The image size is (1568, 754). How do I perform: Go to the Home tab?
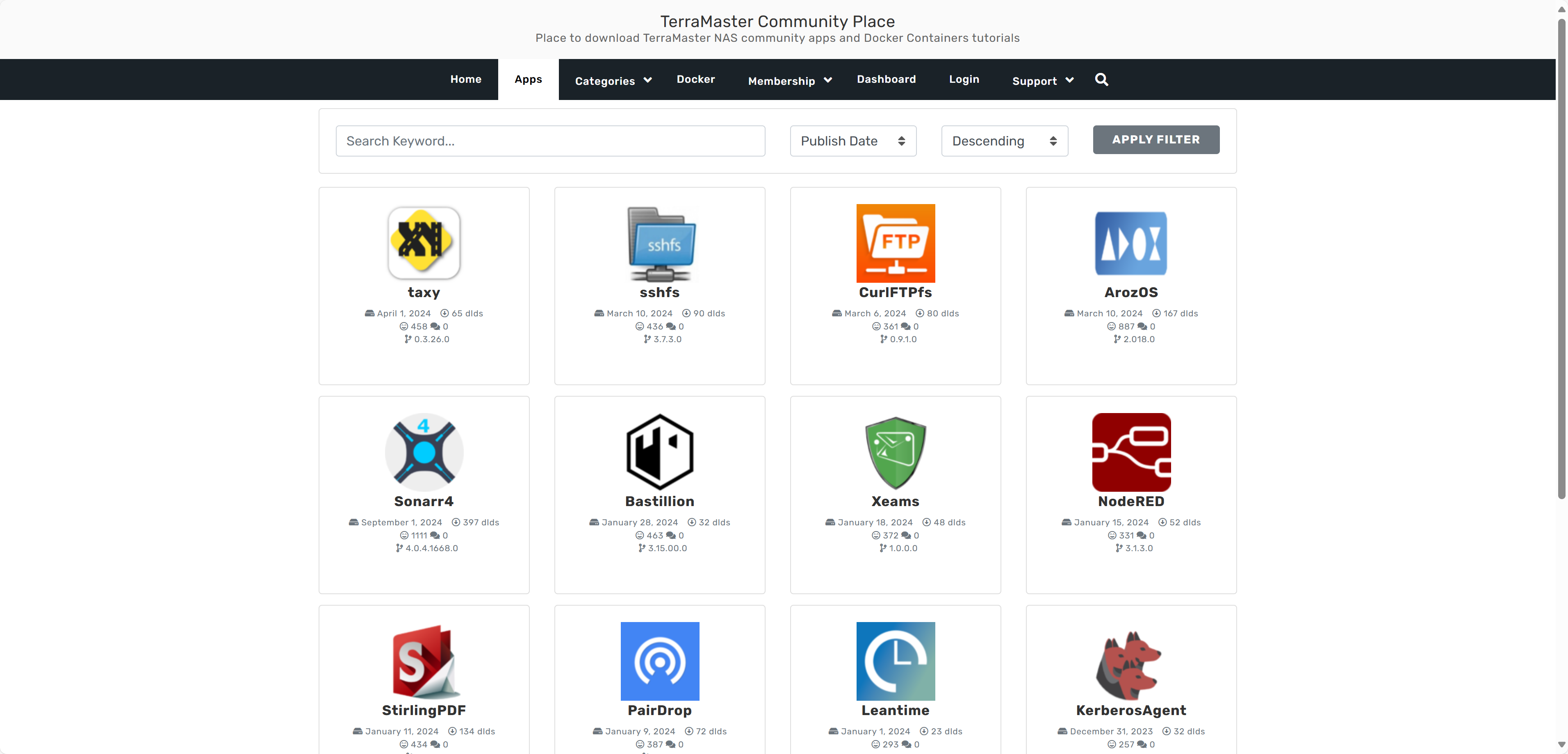tap(466, 79)
